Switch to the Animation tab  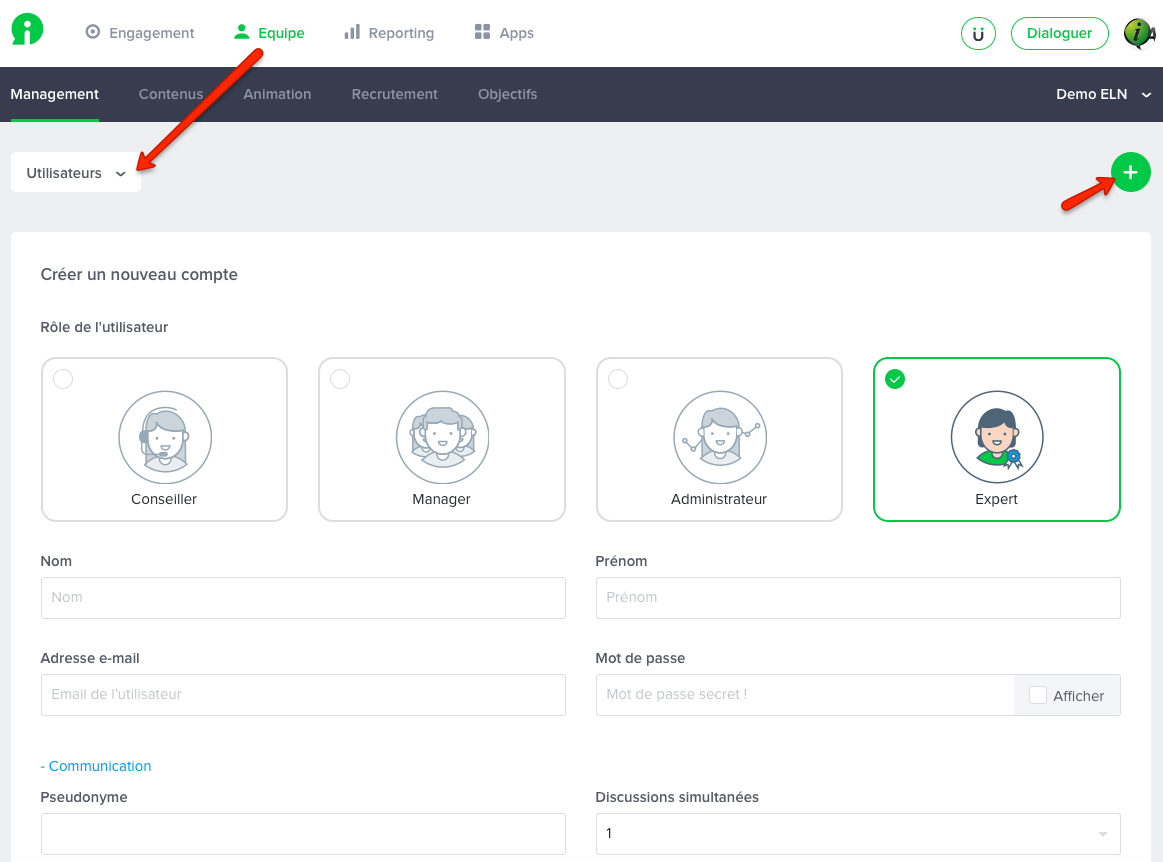[x=277, y=94]
